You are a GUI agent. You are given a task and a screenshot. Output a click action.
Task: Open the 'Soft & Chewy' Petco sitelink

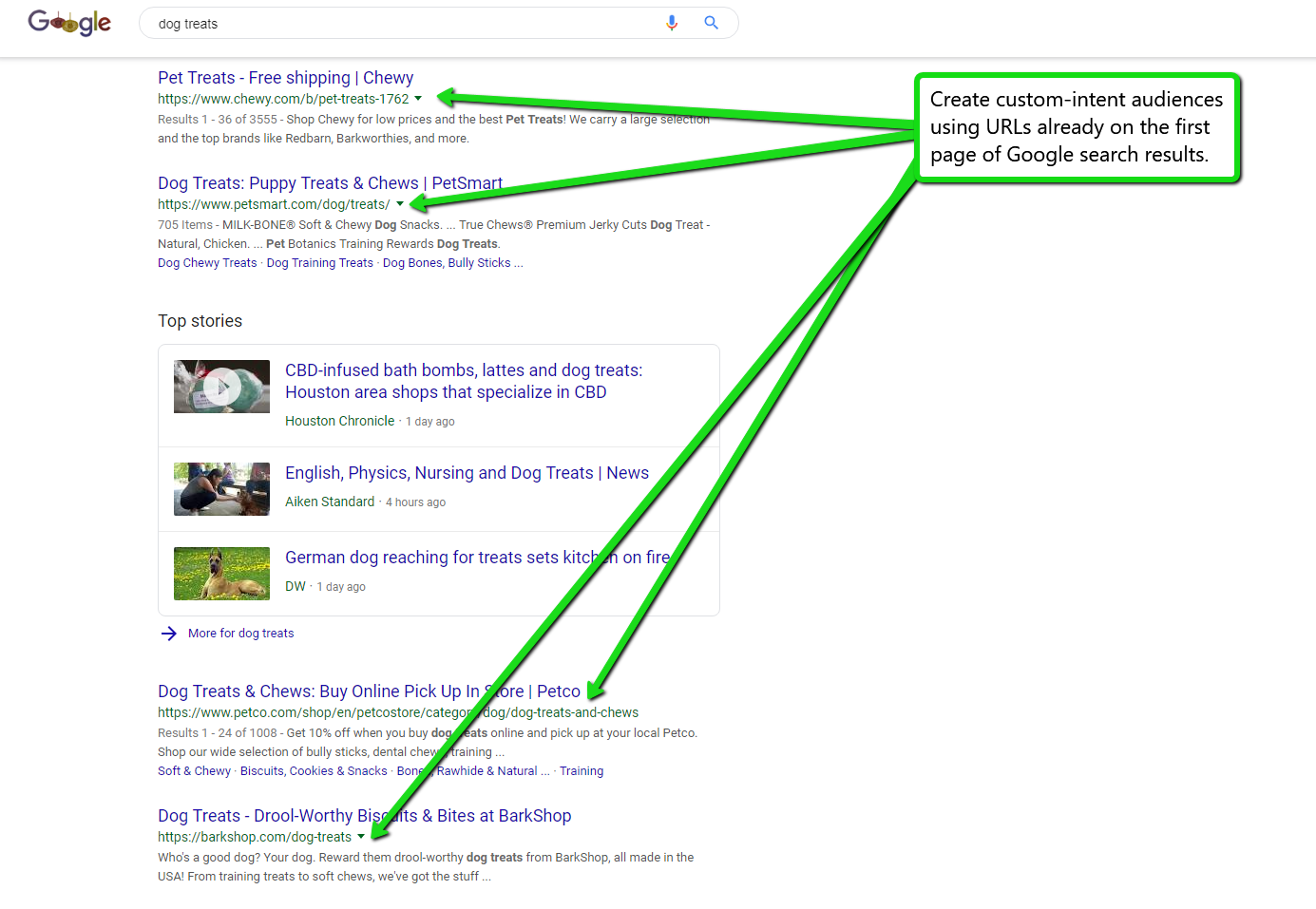coord(194,771)
